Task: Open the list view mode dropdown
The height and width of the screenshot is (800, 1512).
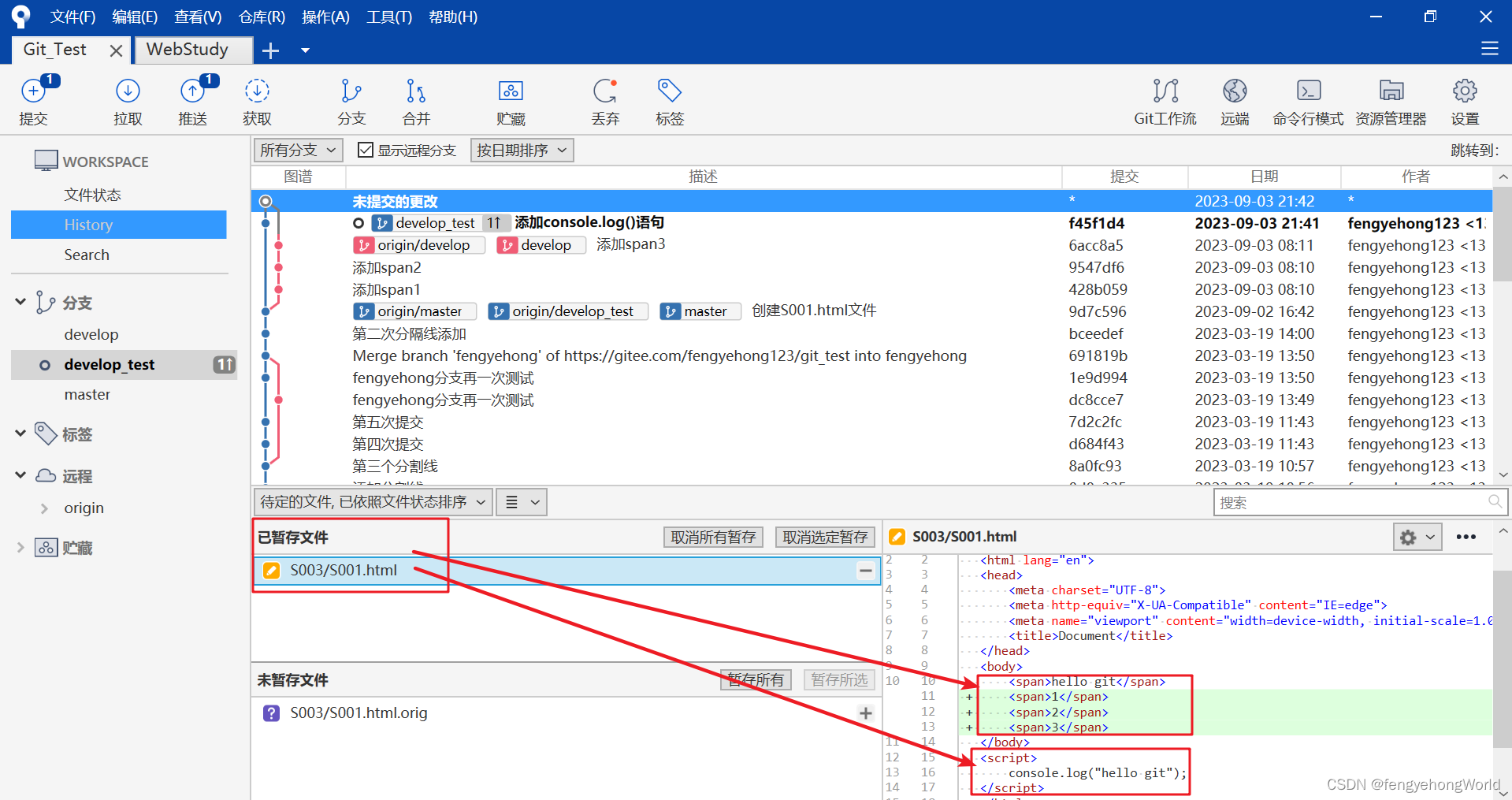Action: (522, 502)
